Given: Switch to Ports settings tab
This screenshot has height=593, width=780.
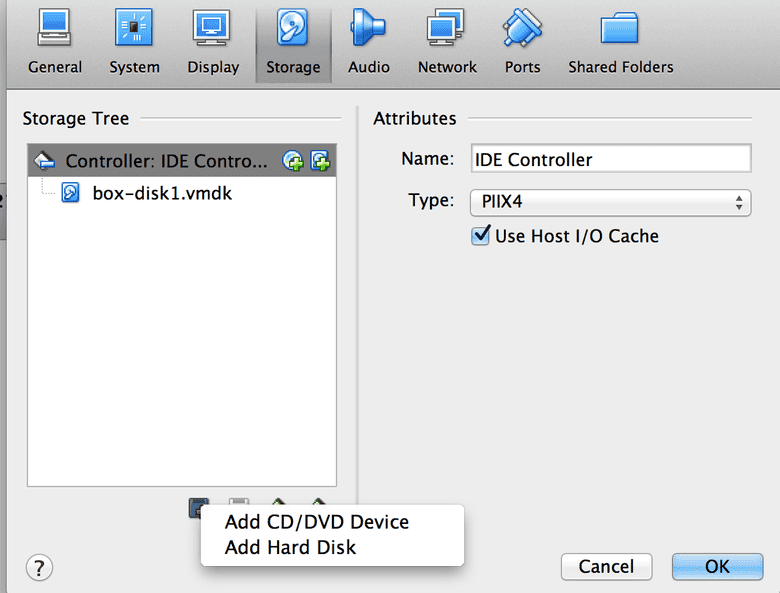Looking at the screenshot, I should (x=522, y=44).
